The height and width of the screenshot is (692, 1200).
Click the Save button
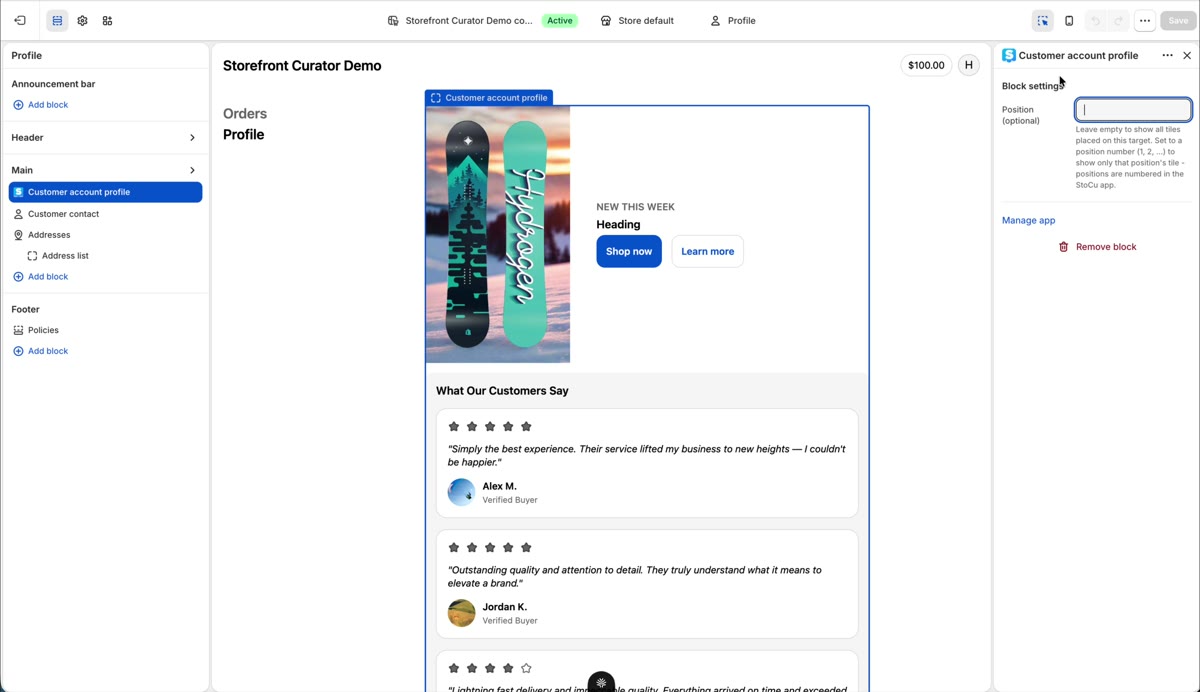[x=1178, y=20]
